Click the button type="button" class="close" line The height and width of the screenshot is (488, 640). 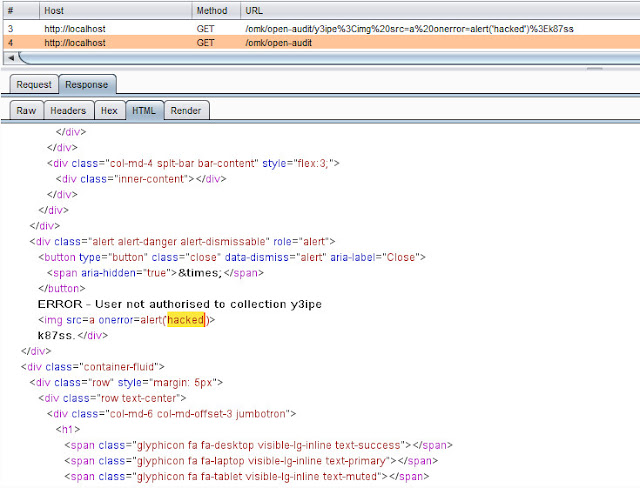tap(232, 257)
